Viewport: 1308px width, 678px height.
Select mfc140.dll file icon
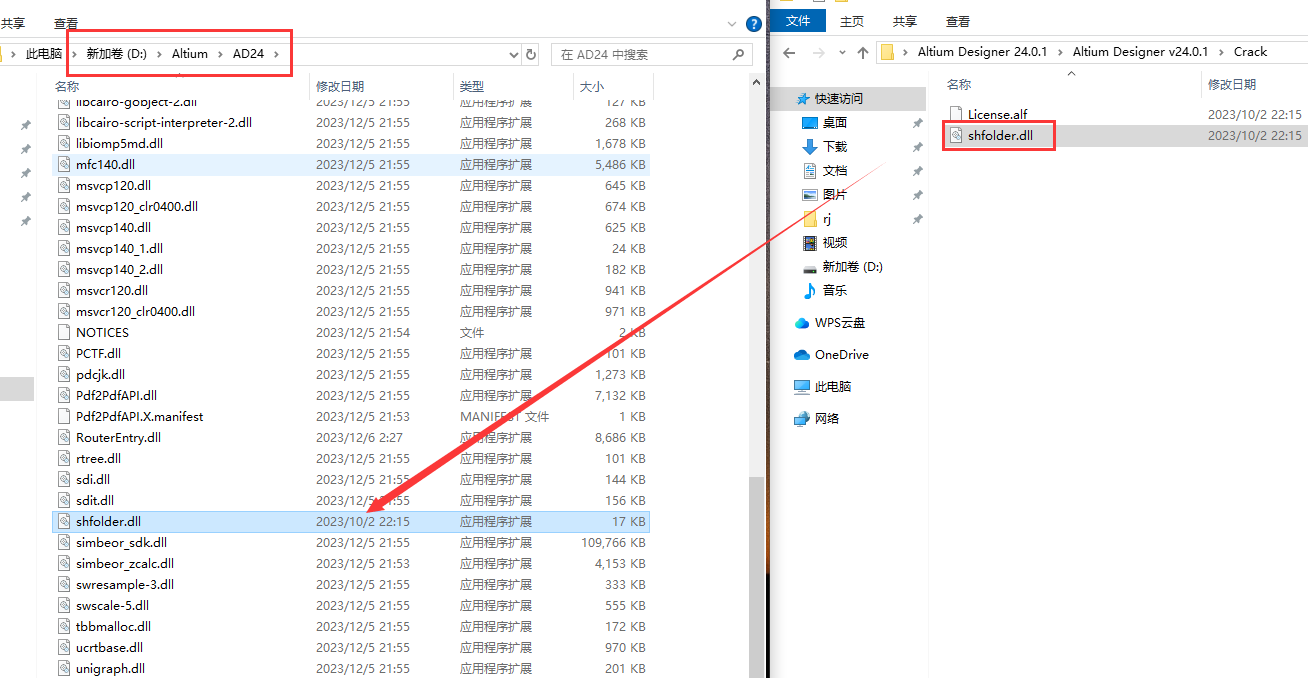coord(63,164)
